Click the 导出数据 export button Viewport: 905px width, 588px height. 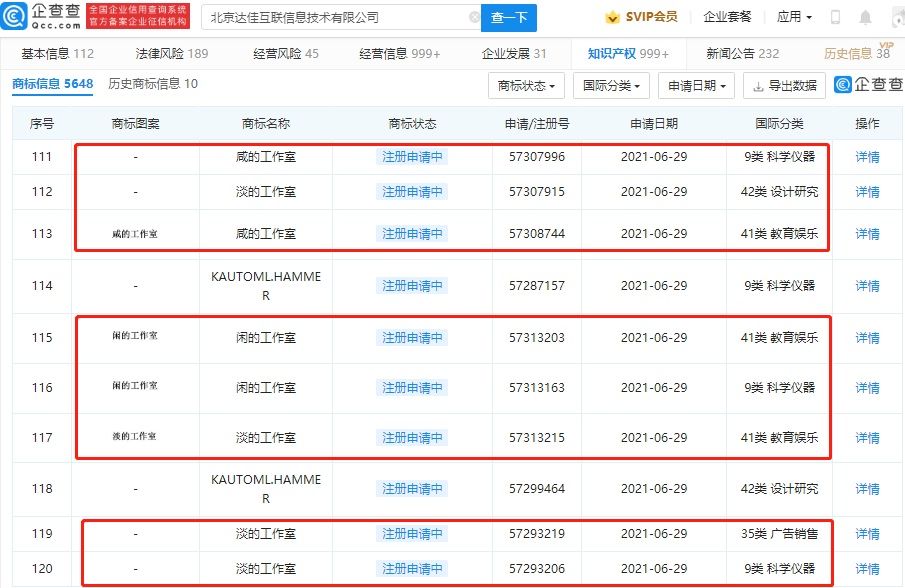(784, 86)
